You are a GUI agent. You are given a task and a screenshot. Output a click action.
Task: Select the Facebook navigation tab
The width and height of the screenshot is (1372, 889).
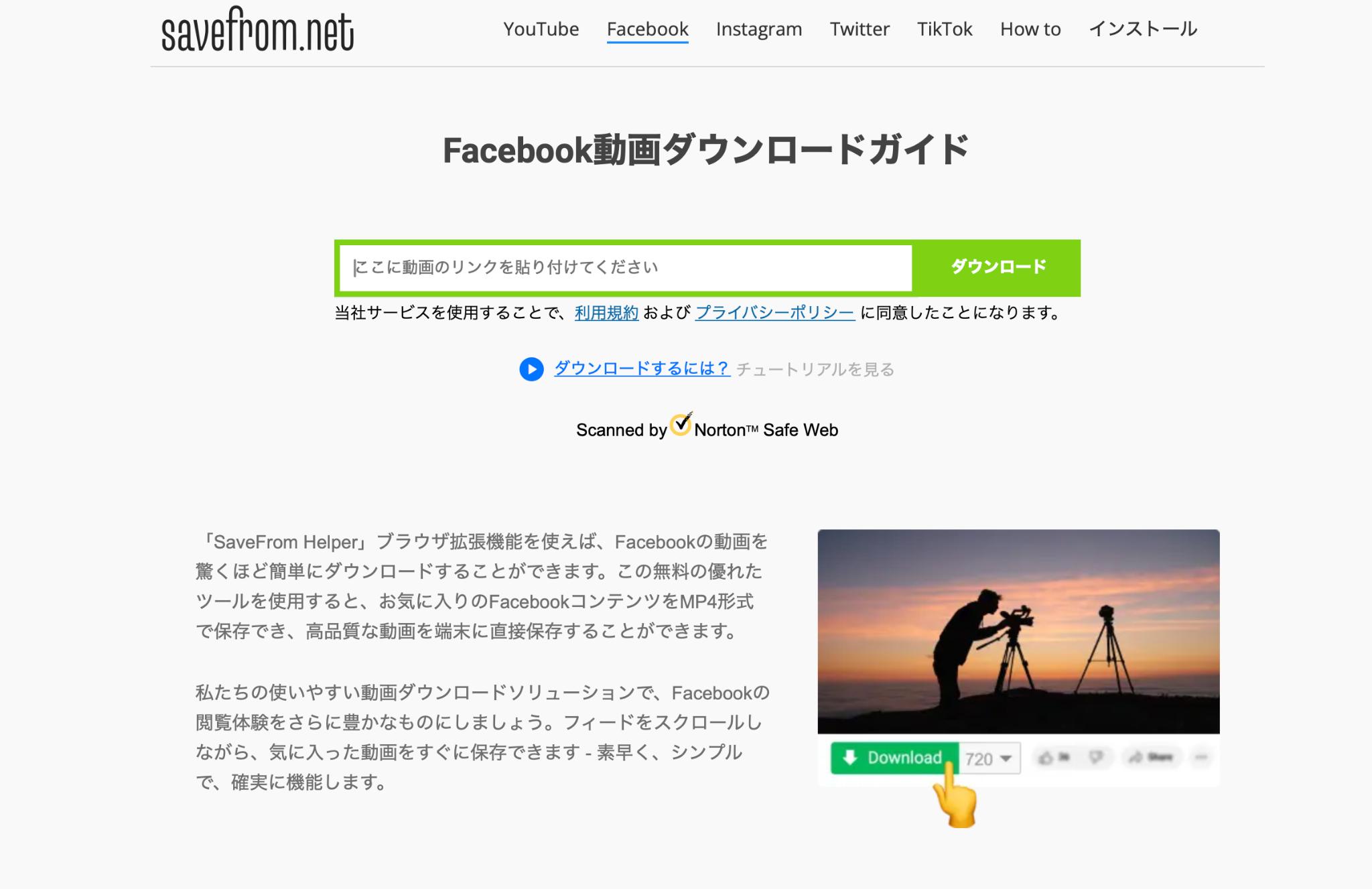(647, 28)
